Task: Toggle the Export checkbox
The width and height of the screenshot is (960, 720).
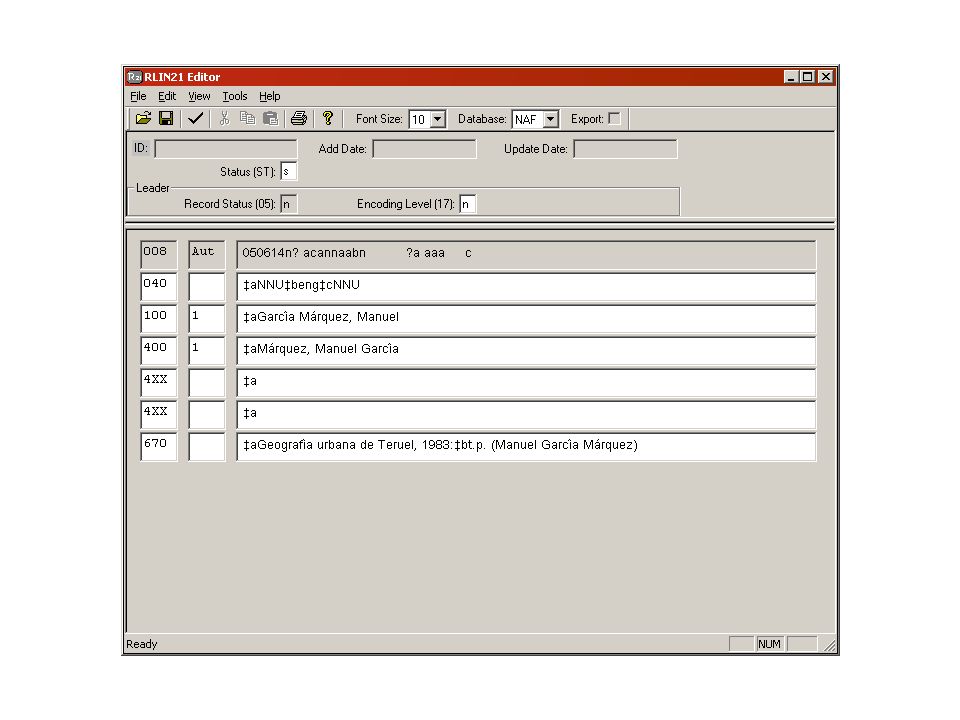Action: tap(615, 119)
